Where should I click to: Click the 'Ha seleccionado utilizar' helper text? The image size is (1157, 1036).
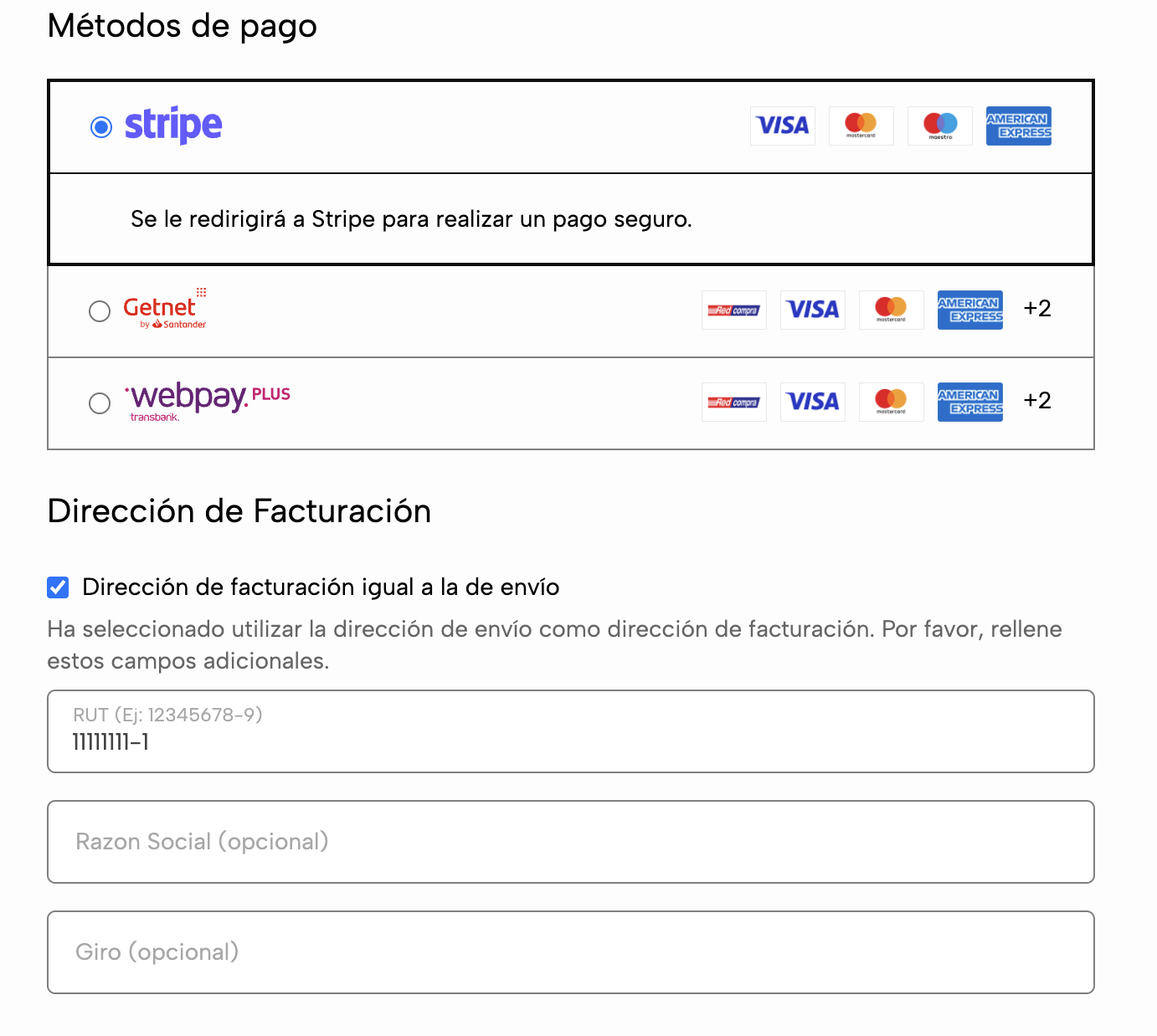click(554, 645)
